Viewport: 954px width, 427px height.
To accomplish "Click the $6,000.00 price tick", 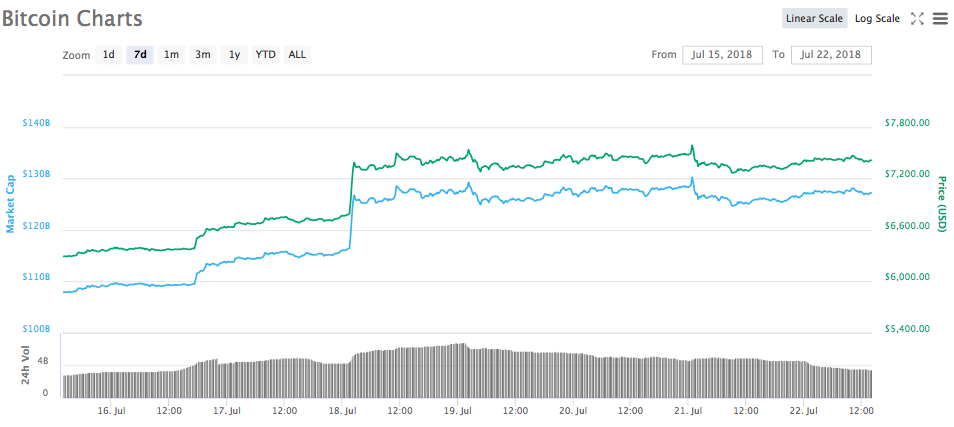I will (x=907, y=277).
